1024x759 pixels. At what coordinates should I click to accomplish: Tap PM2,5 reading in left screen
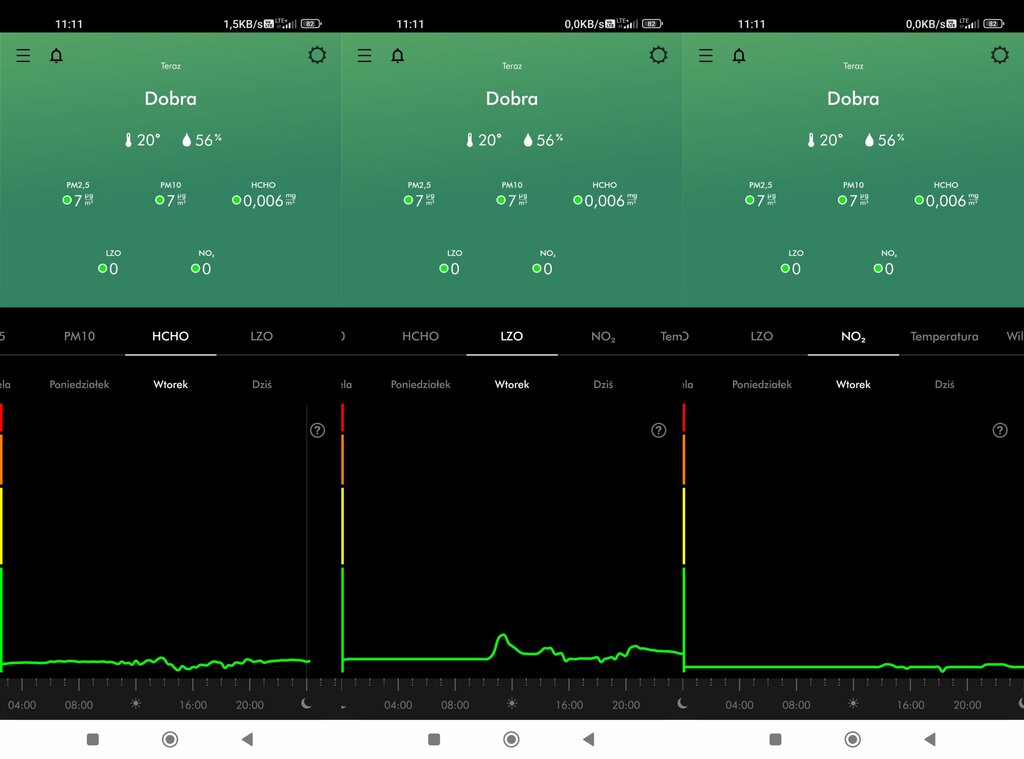78,195
